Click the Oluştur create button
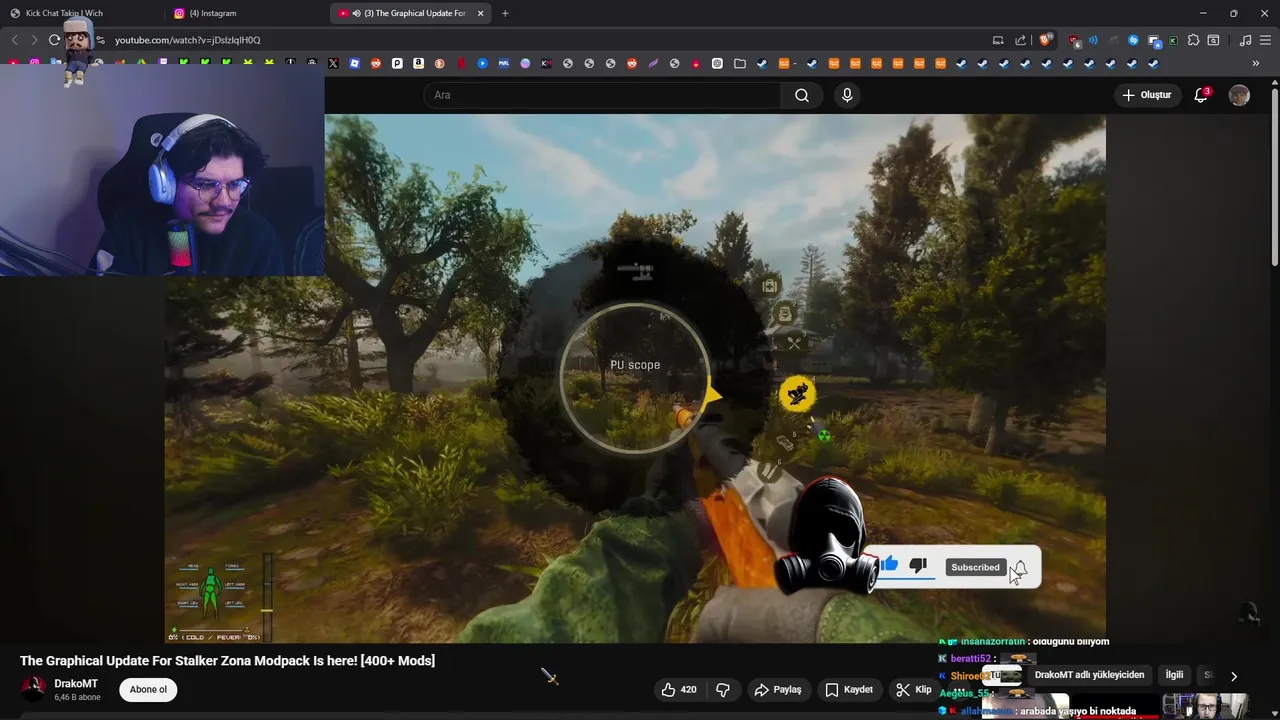This screenshot has width=1280, height=720. [x=1146, y=95]
